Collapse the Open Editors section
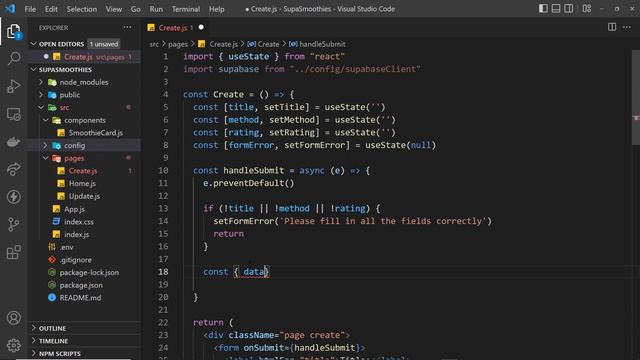The image size is (640, 360). pyautogui.click(x=61, y=44)
